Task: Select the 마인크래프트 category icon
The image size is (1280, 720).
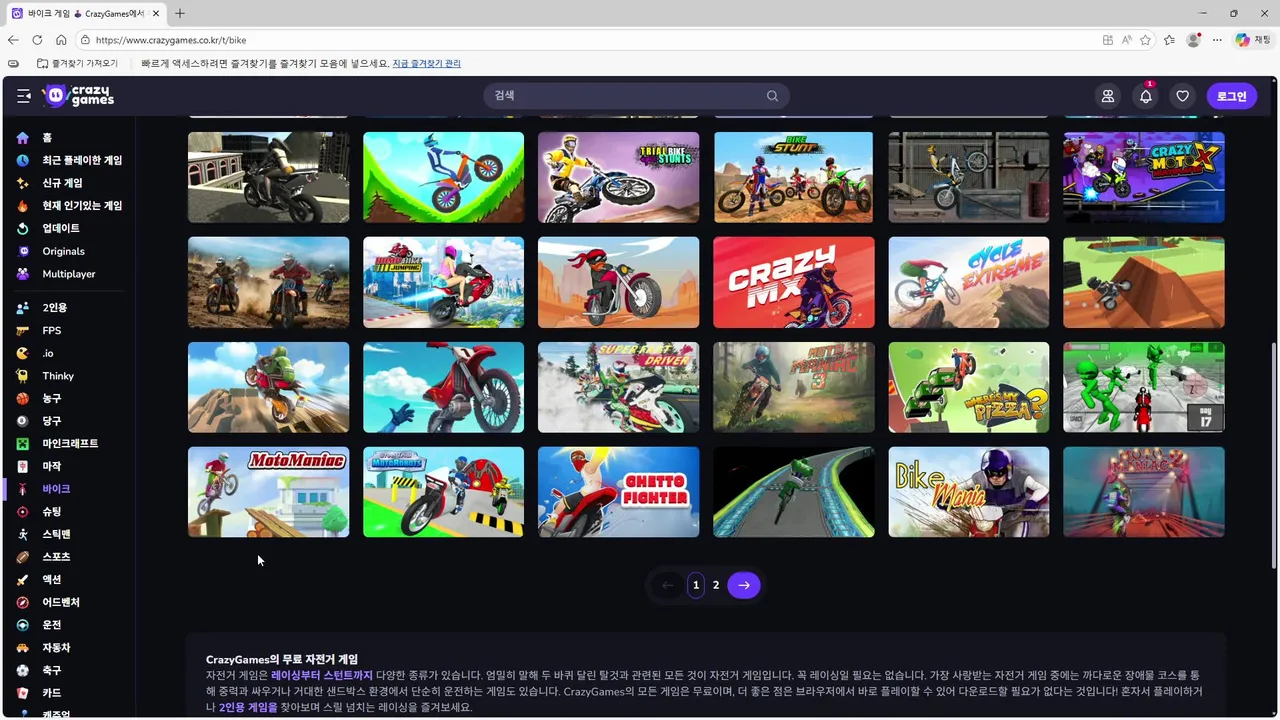Action: point(23,444)
